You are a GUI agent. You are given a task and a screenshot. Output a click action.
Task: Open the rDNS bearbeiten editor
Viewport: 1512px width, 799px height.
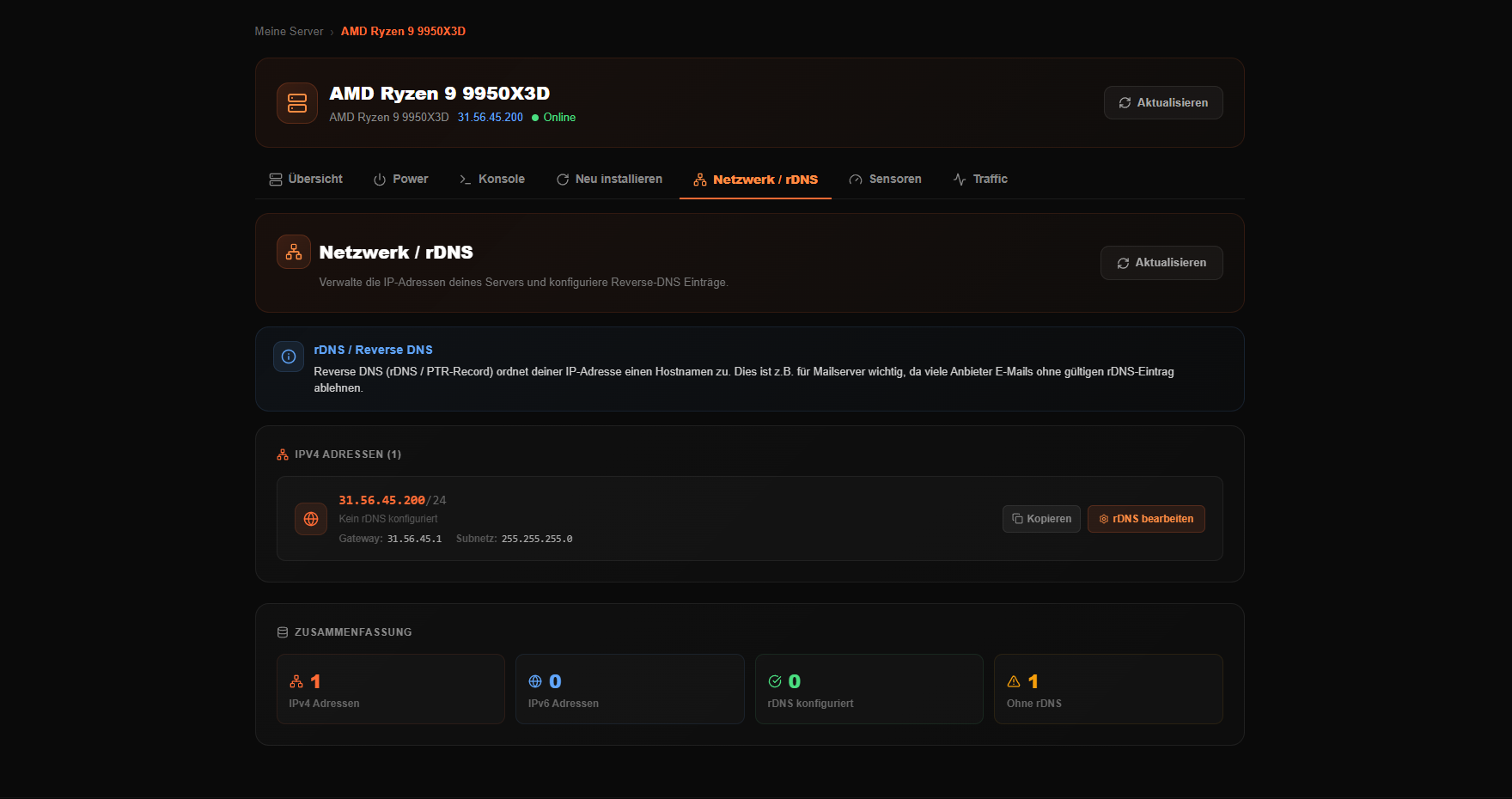coord(1146,519)
